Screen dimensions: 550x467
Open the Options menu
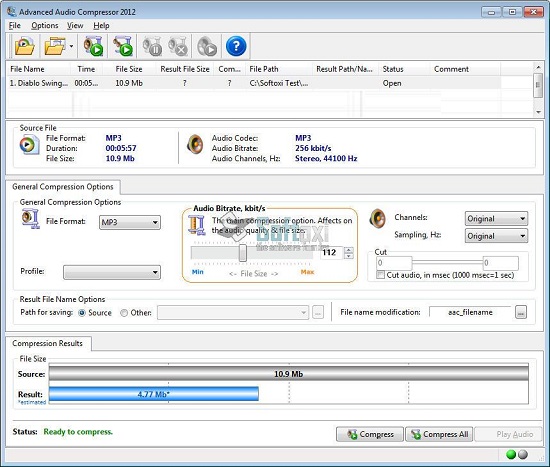(x=45, y=26)
